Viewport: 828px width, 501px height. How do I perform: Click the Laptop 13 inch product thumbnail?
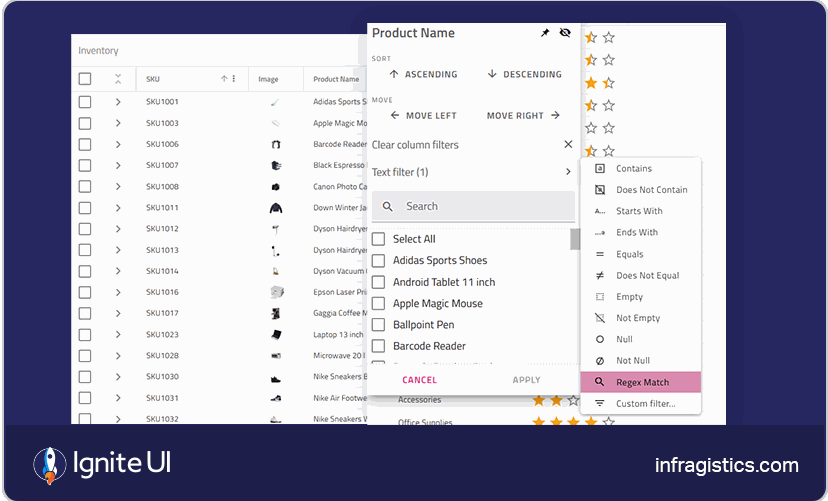click(276, 335)
